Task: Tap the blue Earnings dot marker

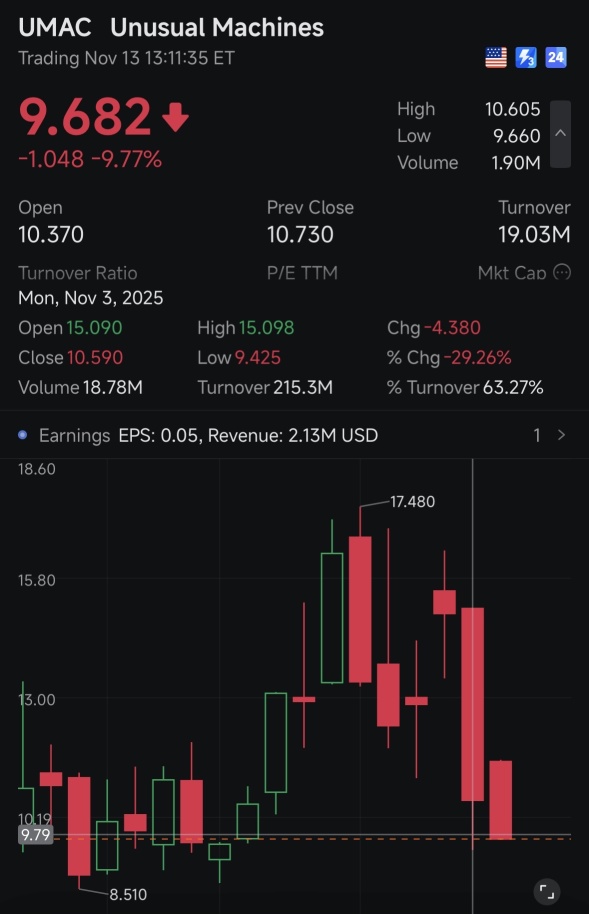Action: coord(23,435)
